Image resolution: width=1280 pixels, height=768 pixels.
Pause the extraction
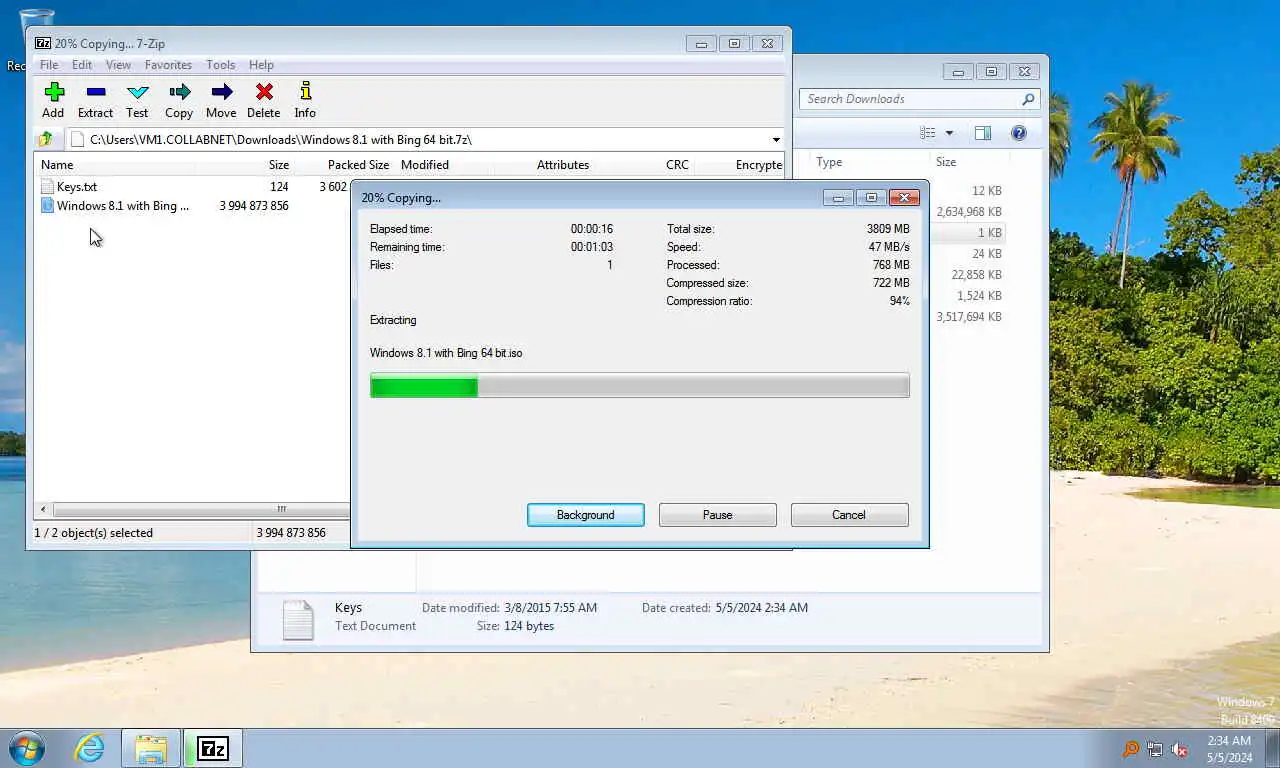click(718, 515)
